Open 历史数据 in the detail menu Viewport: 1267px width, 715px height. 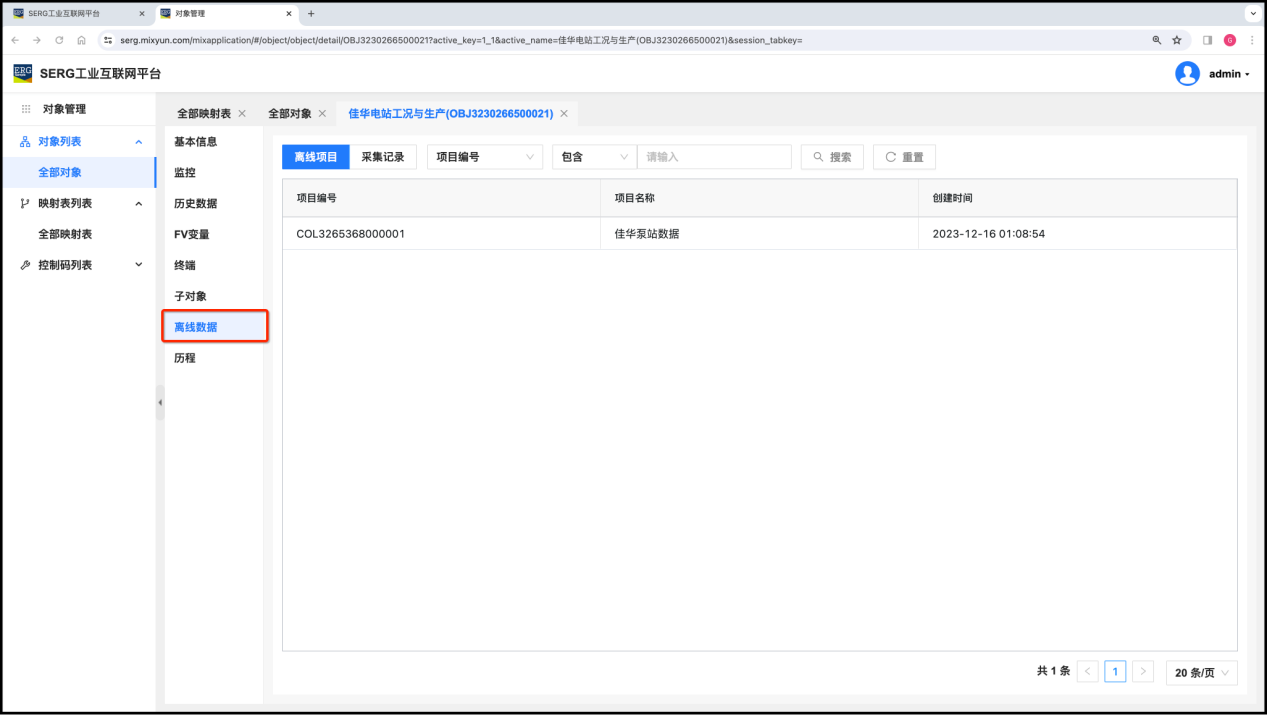196,204
